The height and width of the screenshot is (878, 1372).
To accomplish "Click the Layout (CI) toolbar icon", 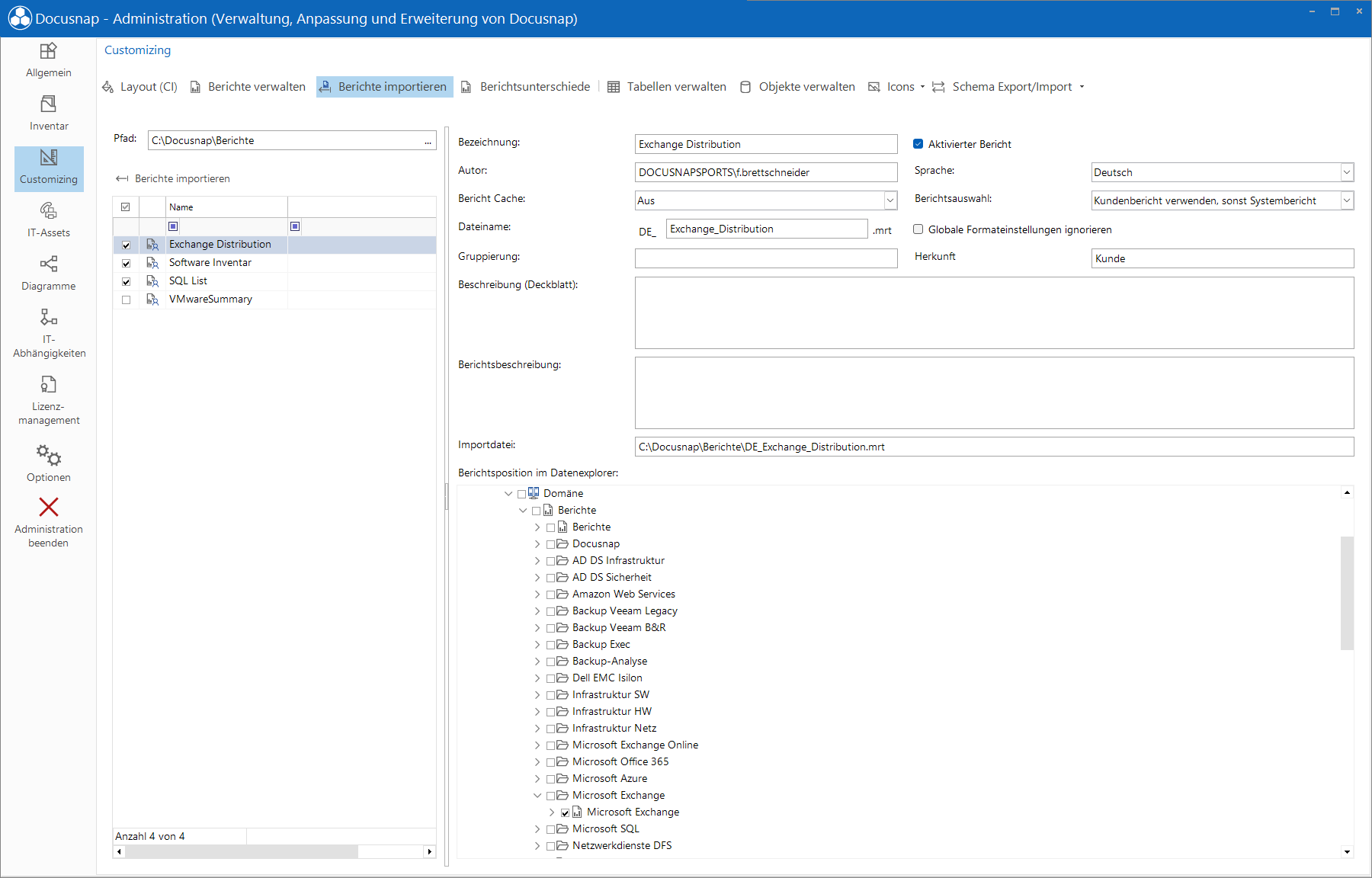I will click(108, 87).
